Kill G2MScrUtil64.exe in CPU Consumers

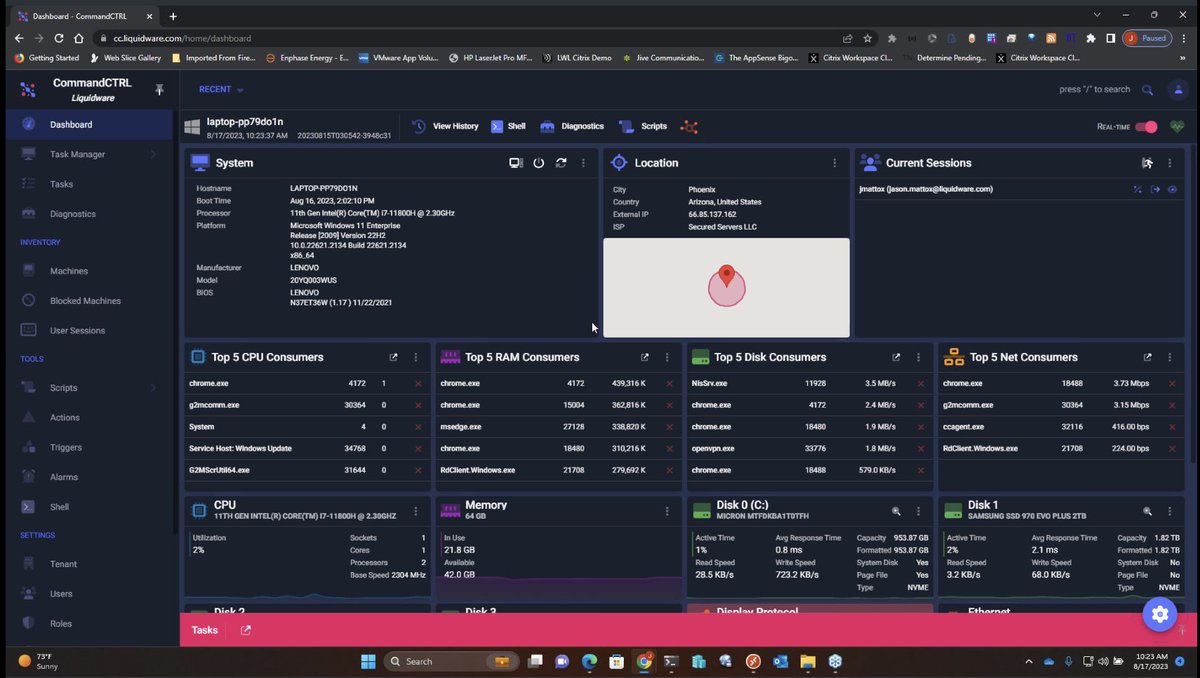[x=418, y=470]
